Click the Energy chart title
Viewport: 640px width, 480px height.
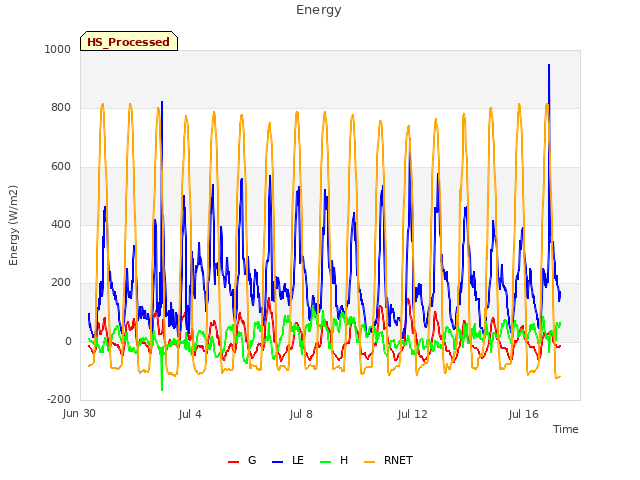(x=319, y=10)
